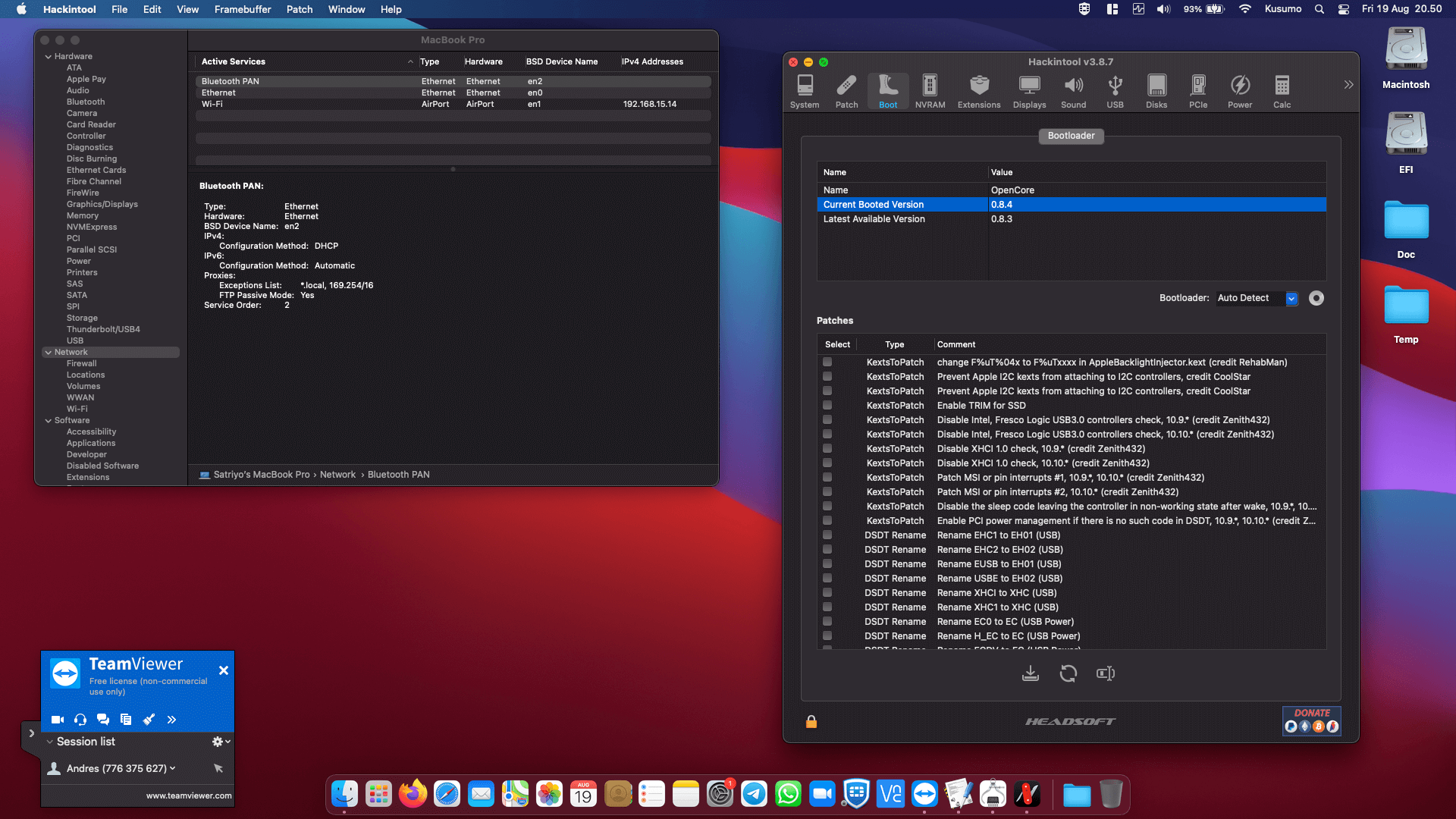
Task: Click the TeamViewer headset audio icon
Action: [x=80, y=720]
